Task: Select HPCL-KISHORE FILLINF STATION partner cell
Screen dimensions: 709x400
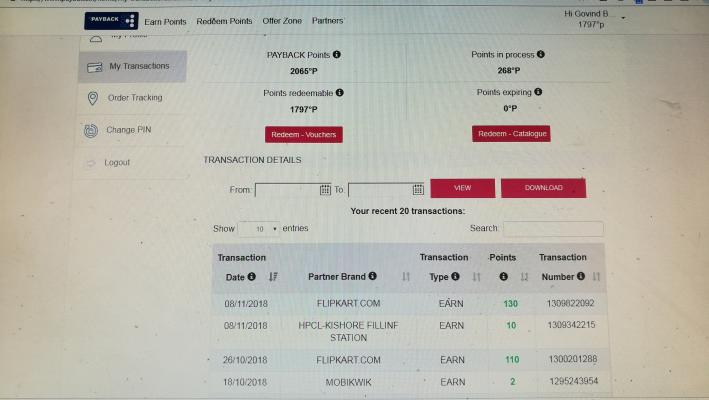Action: coord(348,331)
